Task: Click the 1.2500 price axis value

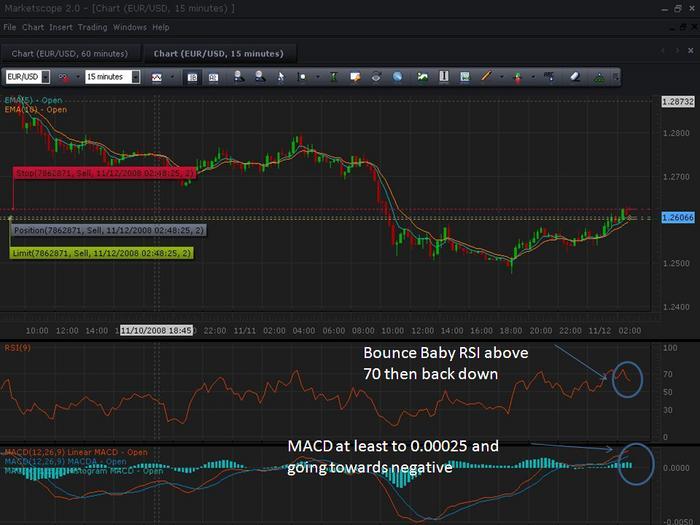Action: (x=676, y=263)
